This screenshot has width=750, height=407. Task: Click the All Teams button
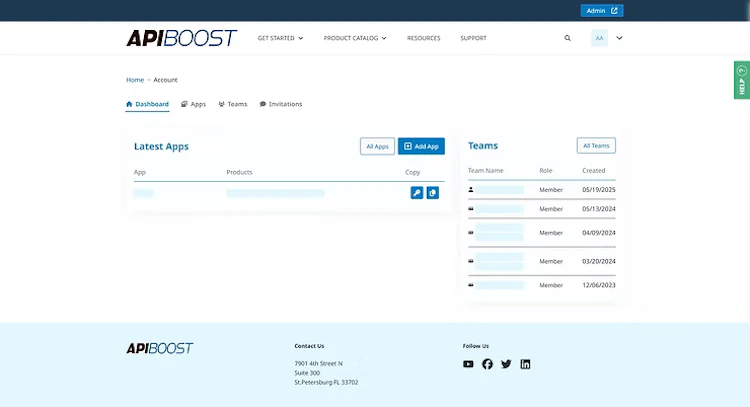coord(596,145)
